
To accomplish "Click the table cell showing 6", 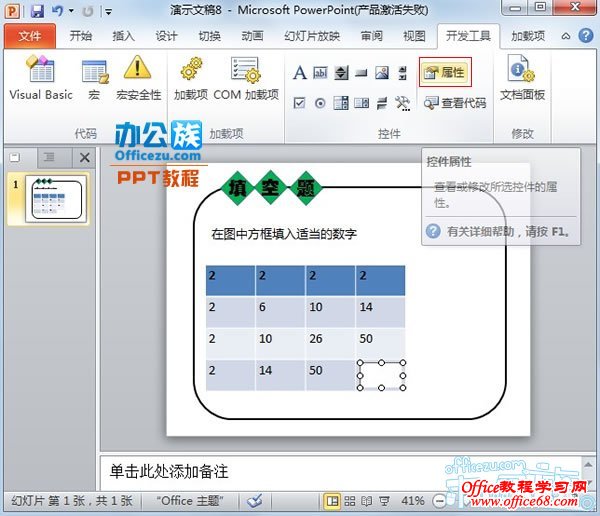I will tap(280, 311).
